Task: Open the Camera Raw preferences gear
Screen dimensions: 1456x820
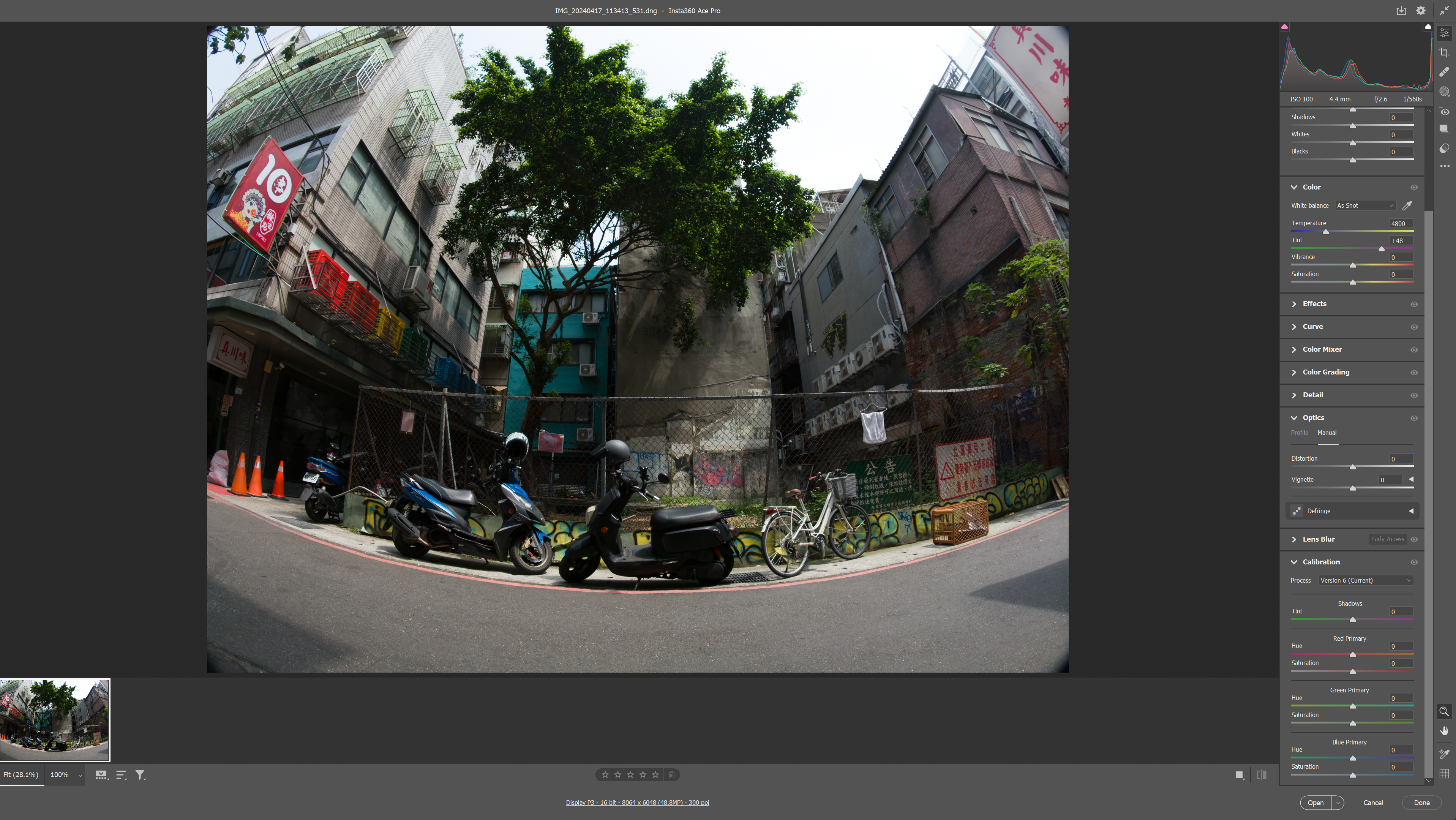Action: coord(1420,11)
